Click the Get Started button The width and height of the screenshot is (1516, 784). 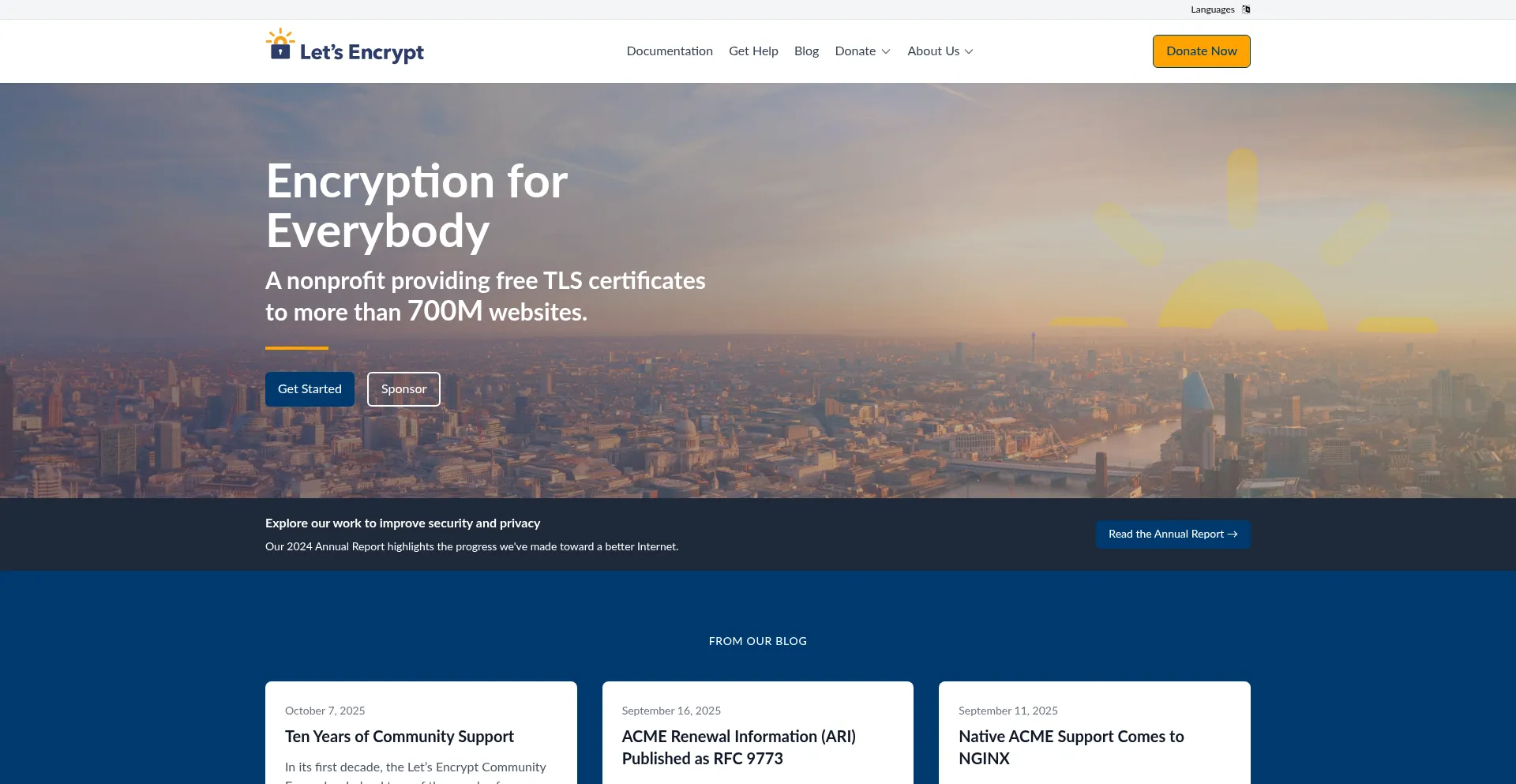(x=310, y=389)
